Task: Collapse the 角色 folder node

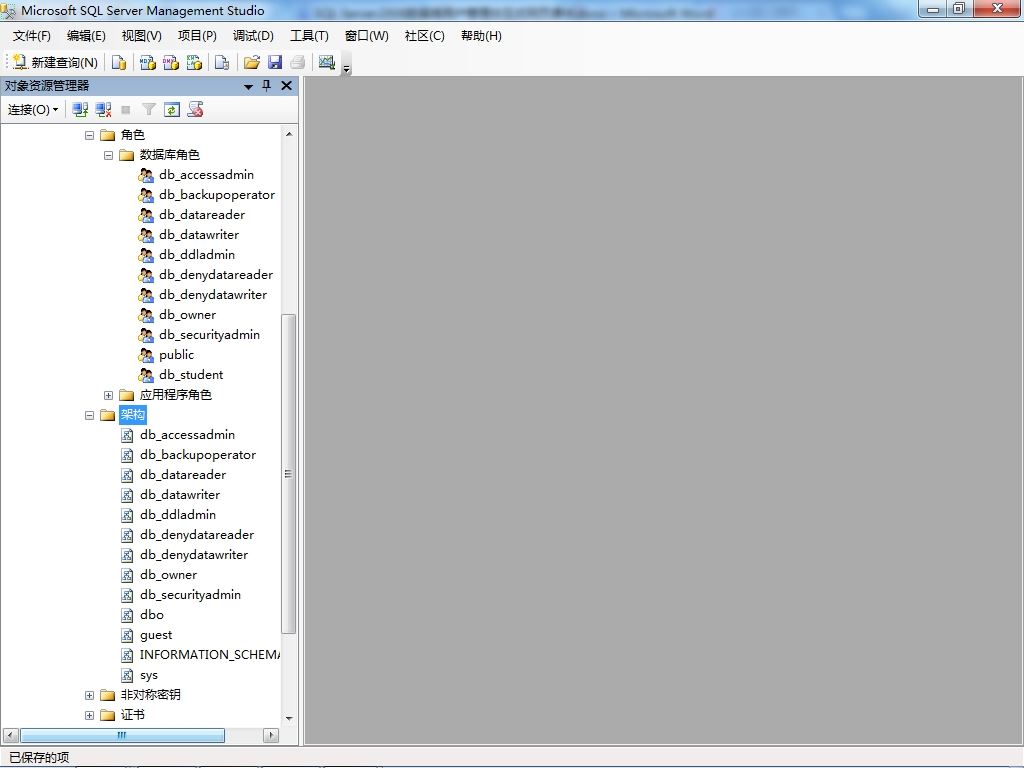Action: pyautogui.click(x=89, y=135)
